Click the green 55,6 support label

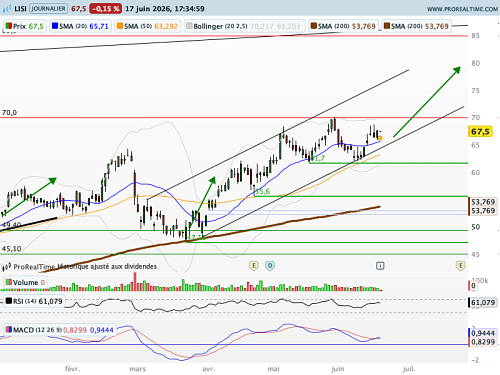pyautogui.click(x=262, y=192)
